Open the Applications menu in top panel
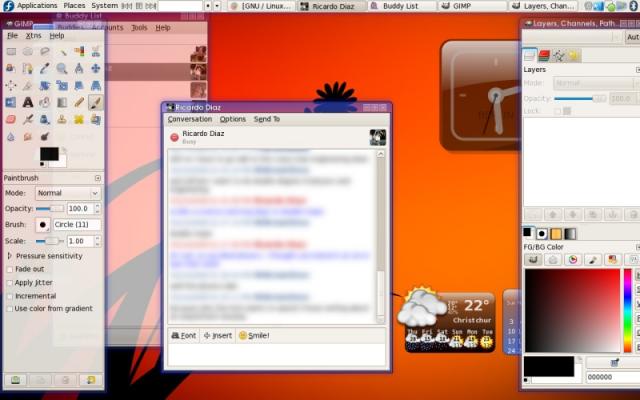This screenshot has width=640, height=400. click(31, 6)
